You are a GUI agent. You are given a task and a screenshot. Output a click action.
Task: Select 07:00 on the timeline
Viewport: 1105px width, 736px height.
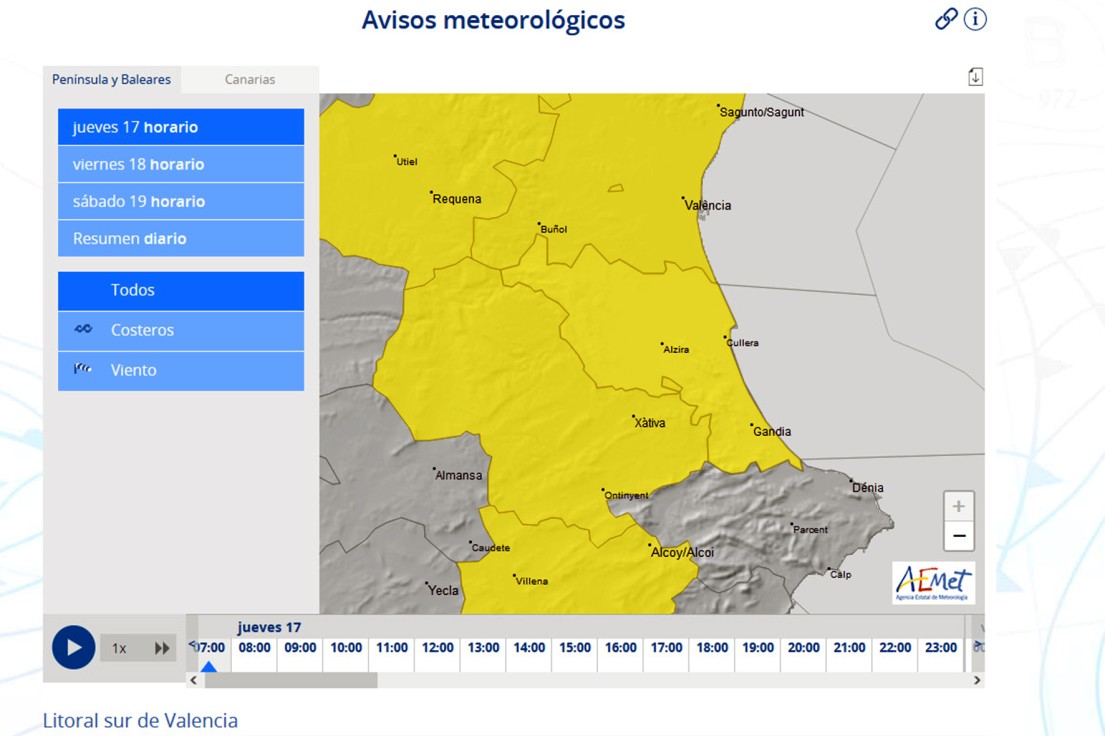(x=209, y=648)
